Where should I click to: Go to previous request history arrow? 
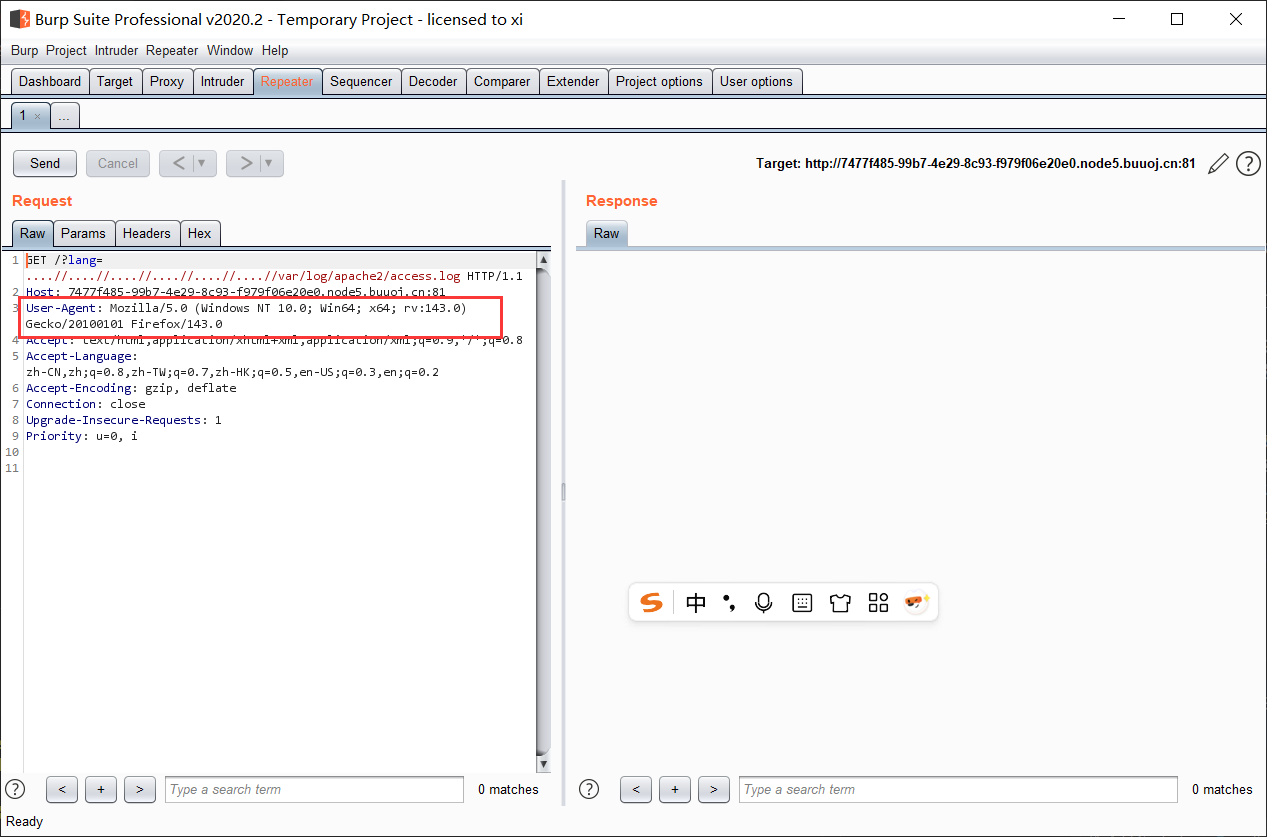178,163
